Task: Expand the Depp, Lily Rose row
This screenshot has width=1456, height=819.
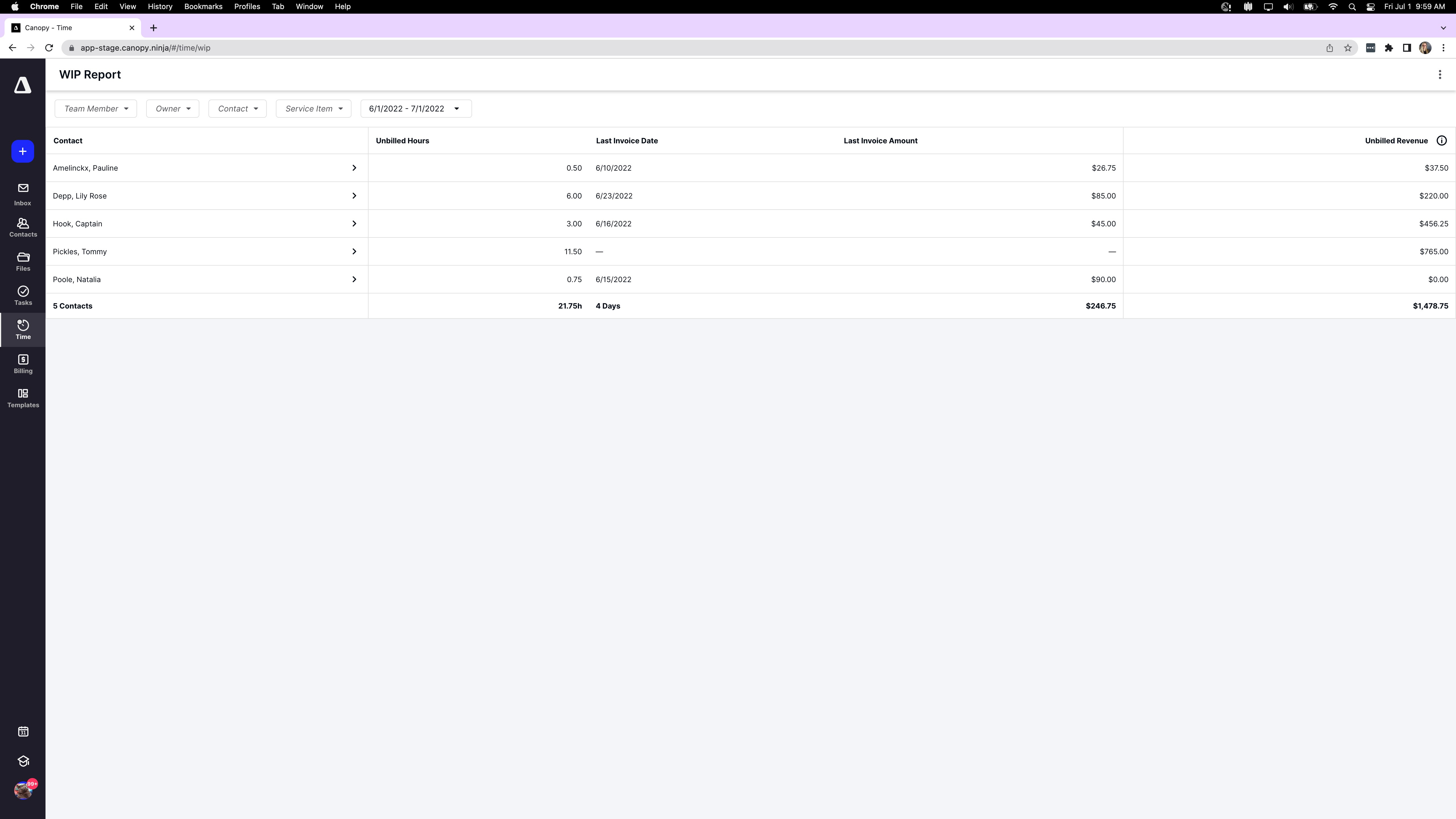Action: (x=354, y=196)
